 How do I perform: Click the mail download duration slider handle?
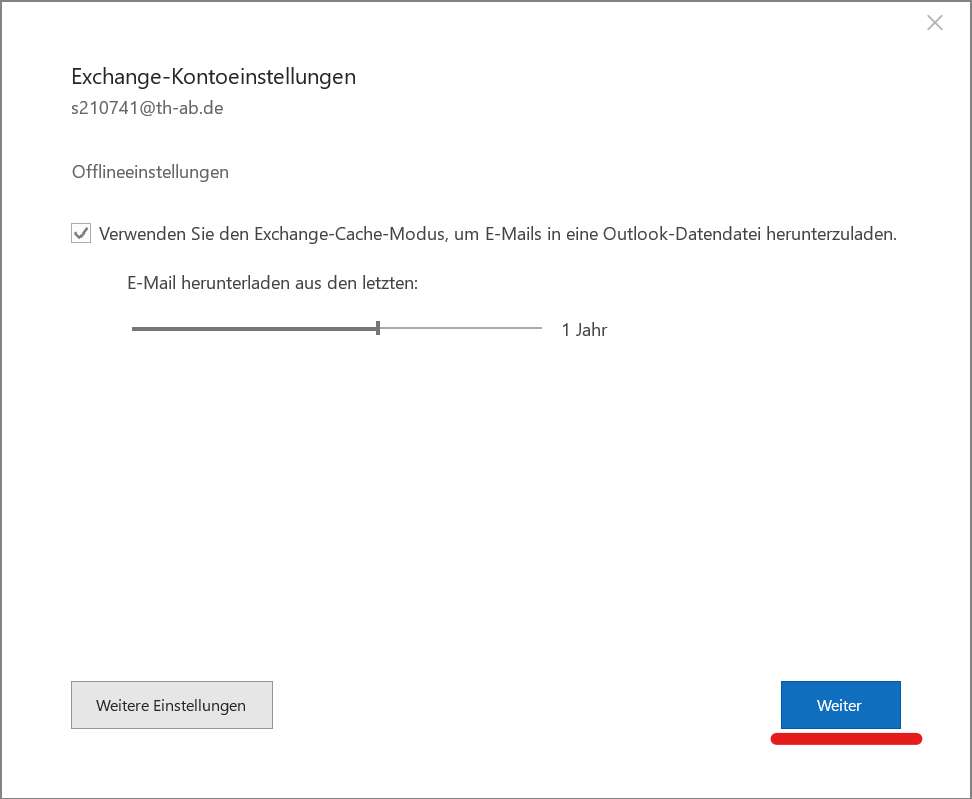click(x=378, y=328)
